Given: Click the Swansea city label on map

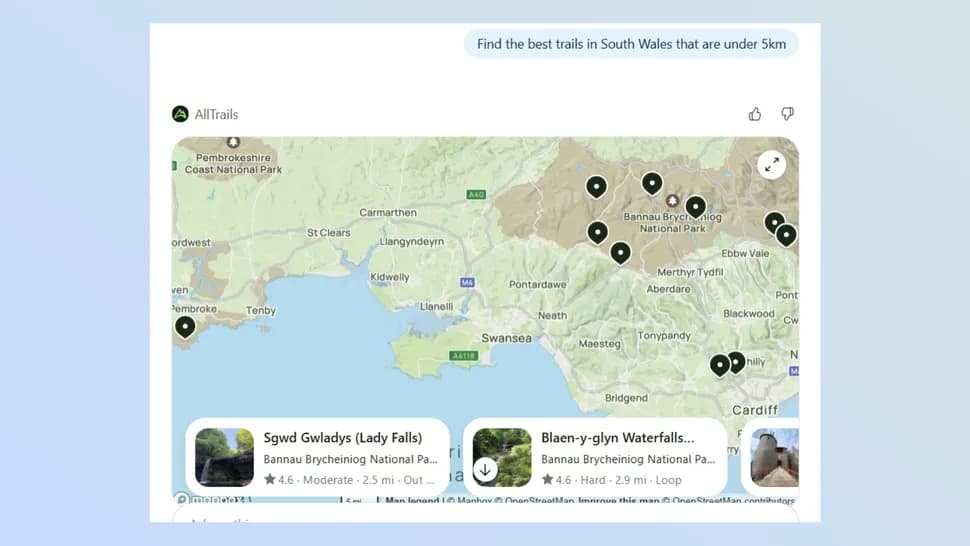Looking at the screenshot, I should tap(506, 338).
